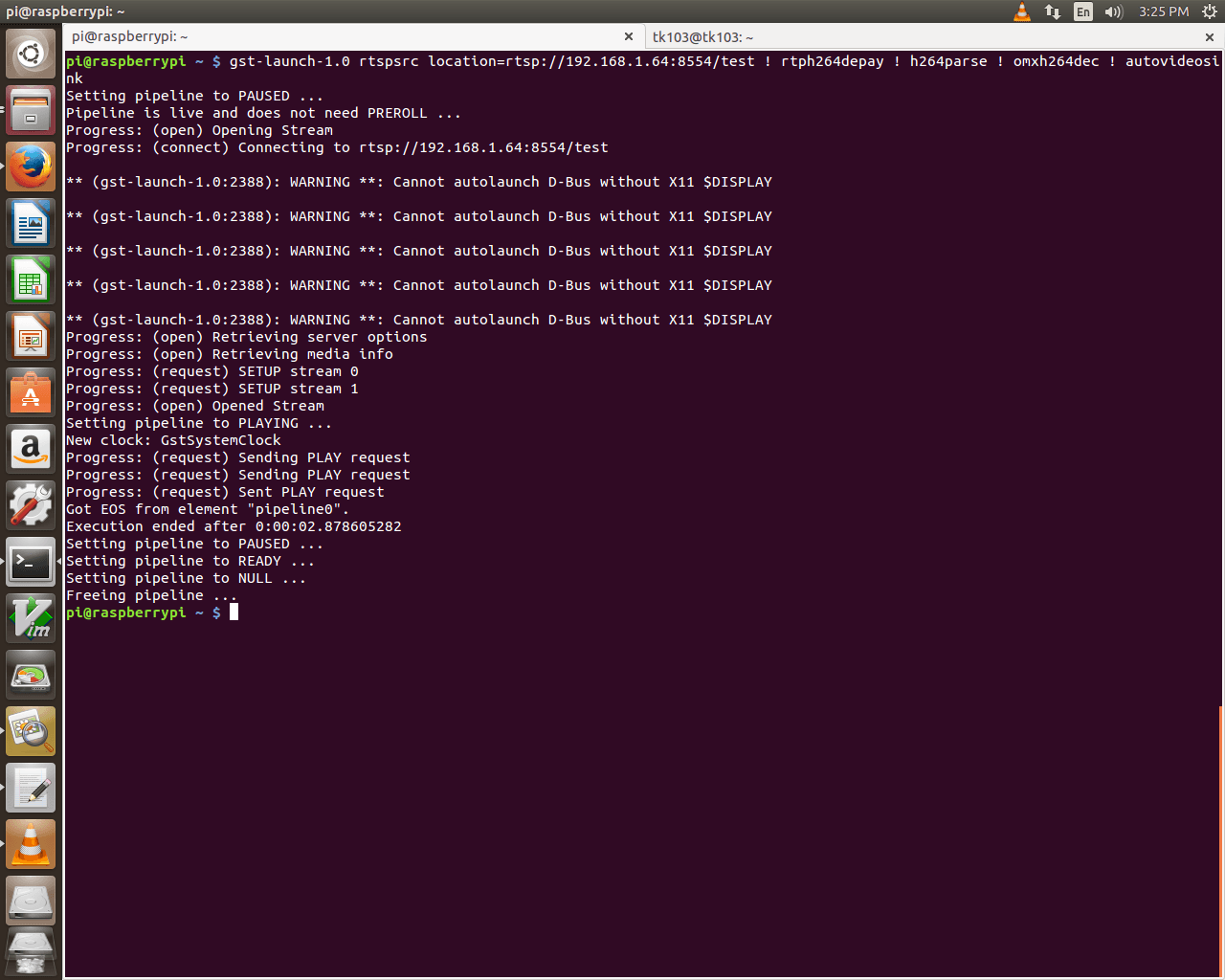Focus the Terminal launcher icon
1225x980 pixels.
click(31, 562)
